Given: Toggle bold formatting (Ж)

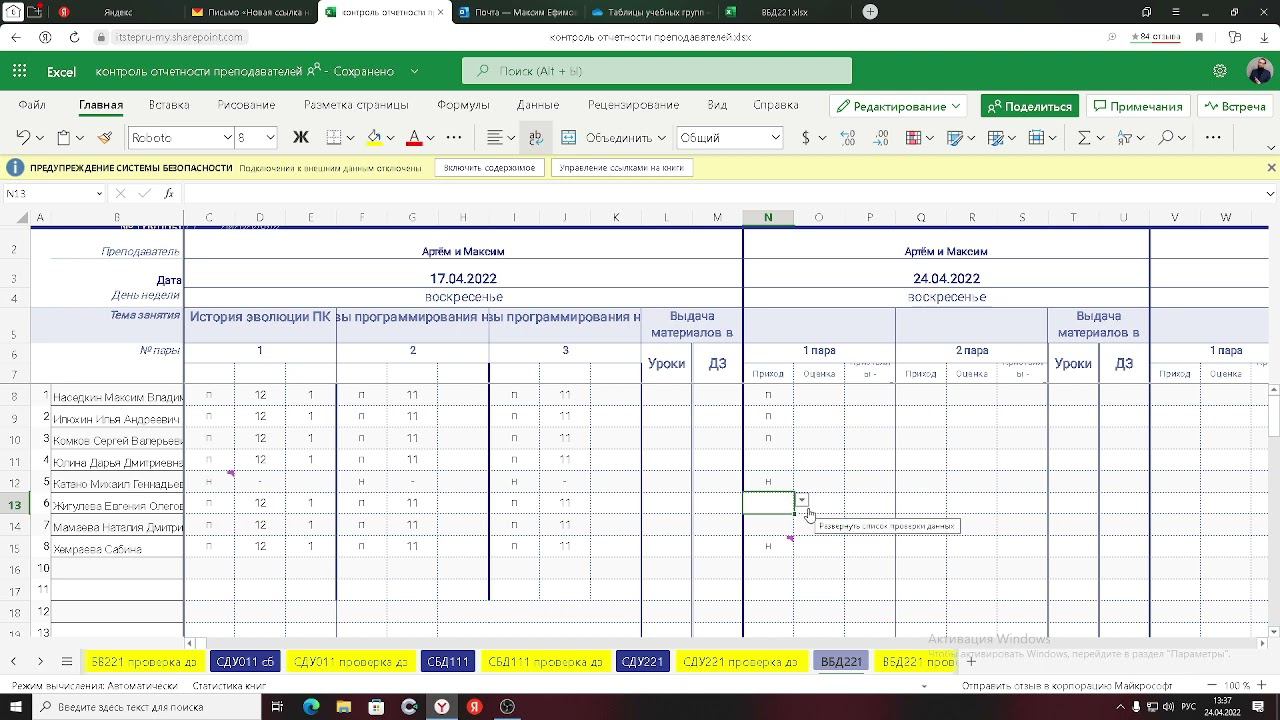Looking at the screenshot, I should [300, 138].
